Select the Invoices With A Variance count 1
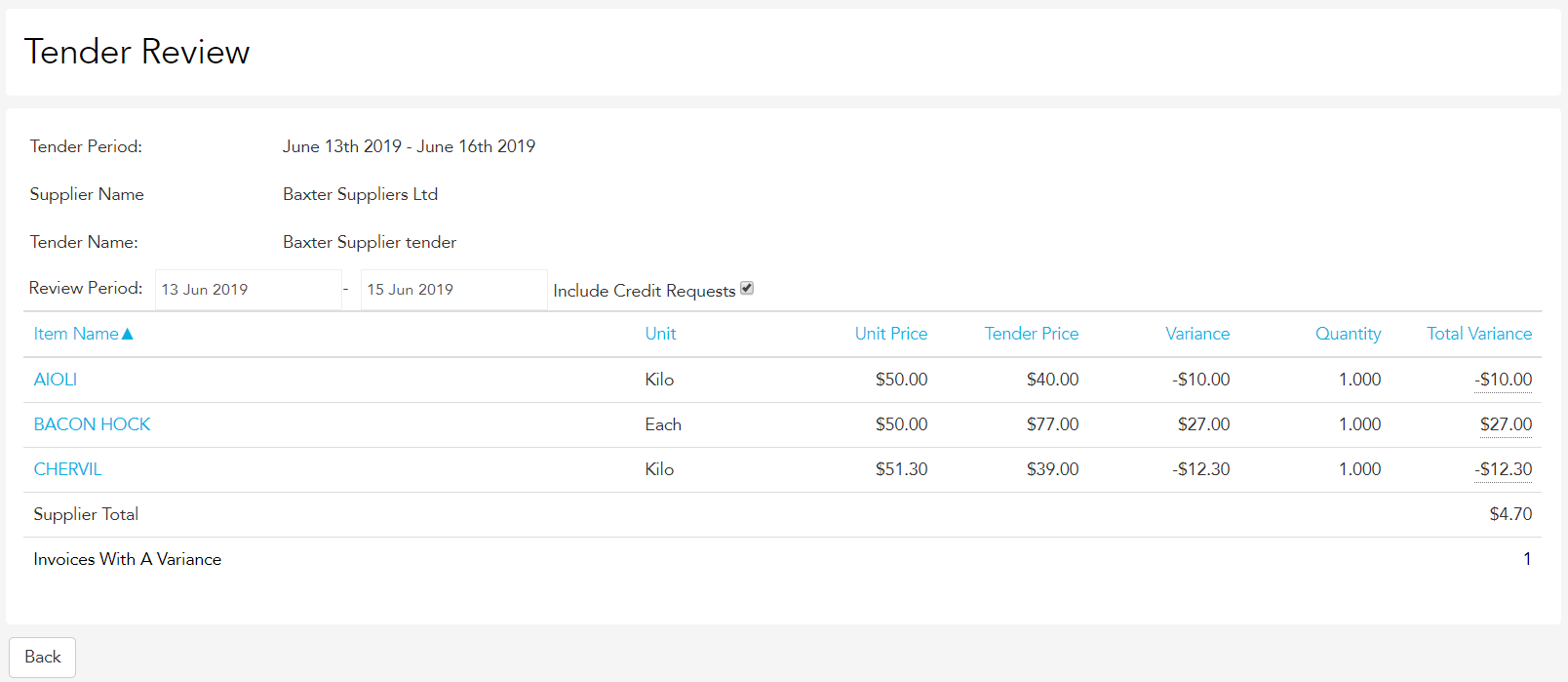 (1527, 559)
